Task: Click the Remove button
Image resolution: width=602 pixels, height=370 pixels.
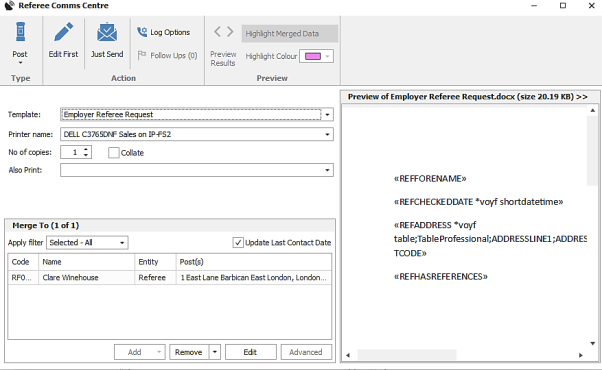Action: (189, 352)
